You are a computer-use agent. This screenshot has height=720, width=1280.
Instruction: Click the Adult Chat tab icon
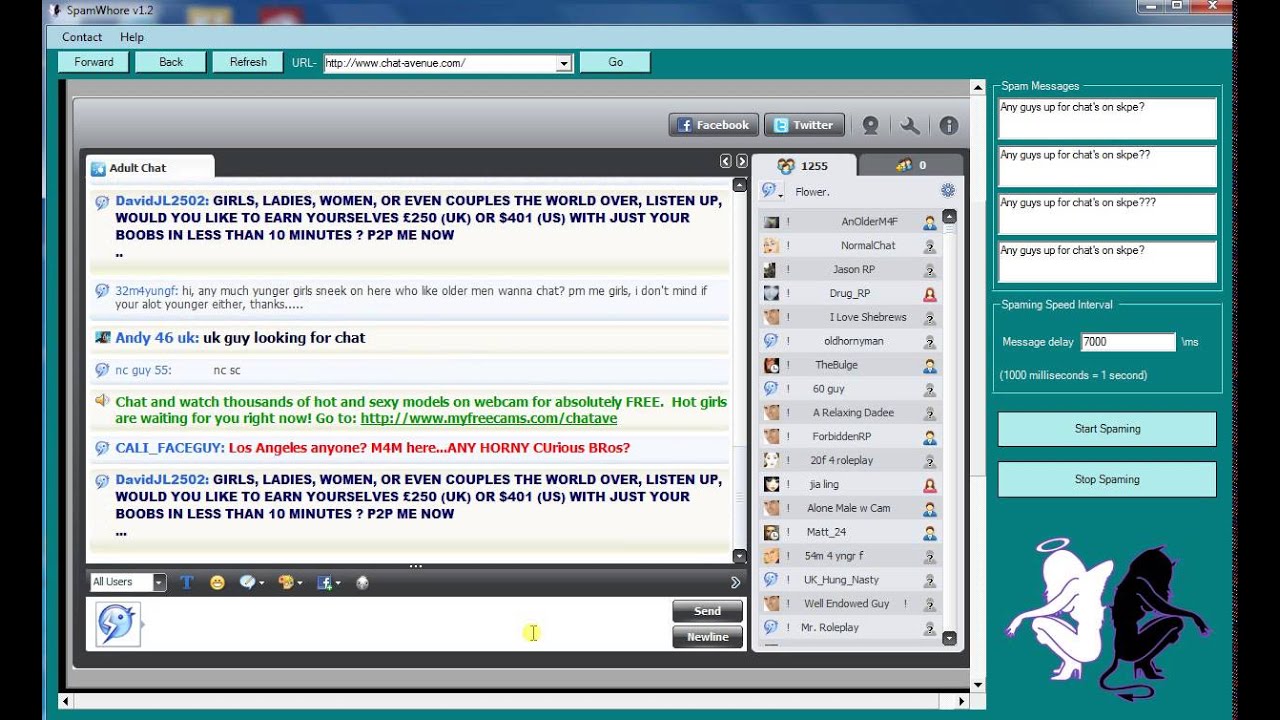pyautogui.click(x=98, y=168)
